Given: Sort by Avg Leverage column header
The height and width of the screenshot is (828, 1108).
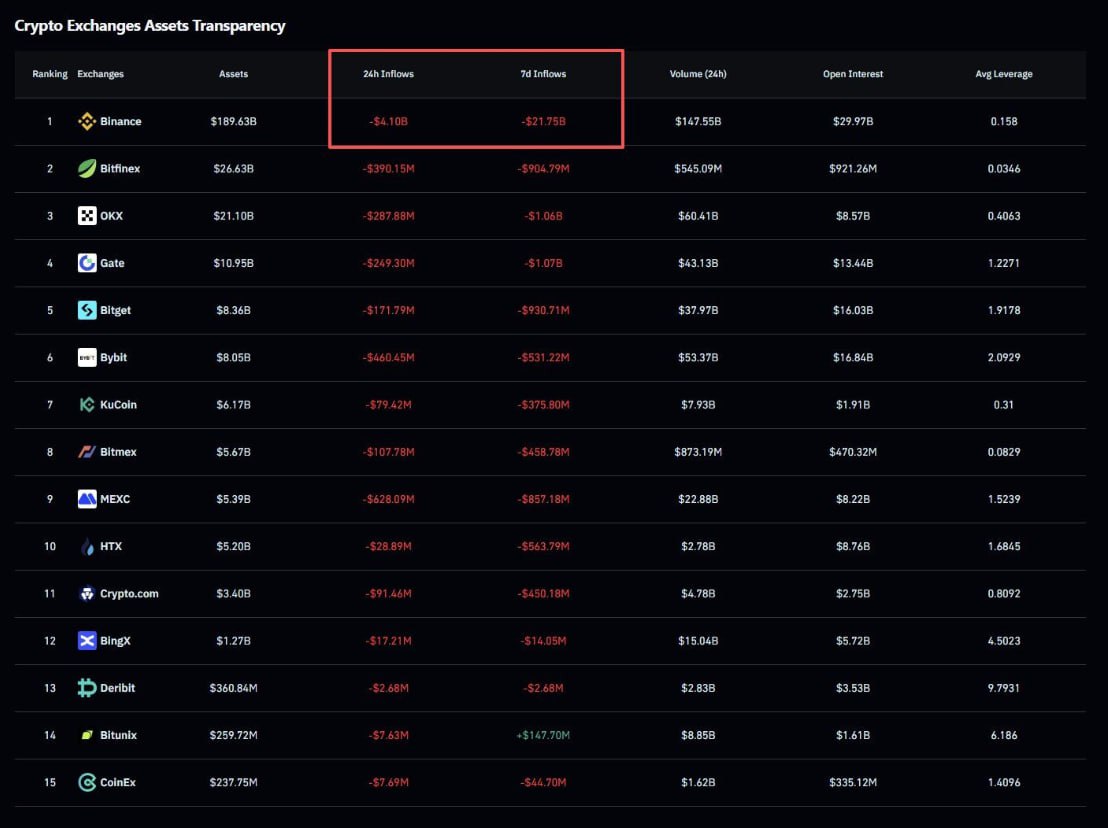Looking at the screenshot, I should click(x=1003, y=74).
